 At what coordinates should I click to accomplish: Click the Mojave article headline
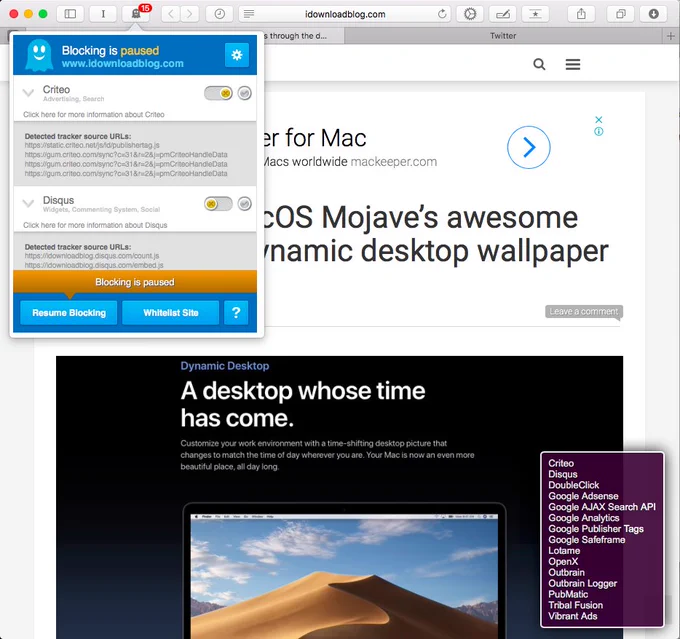coord(434,234)
